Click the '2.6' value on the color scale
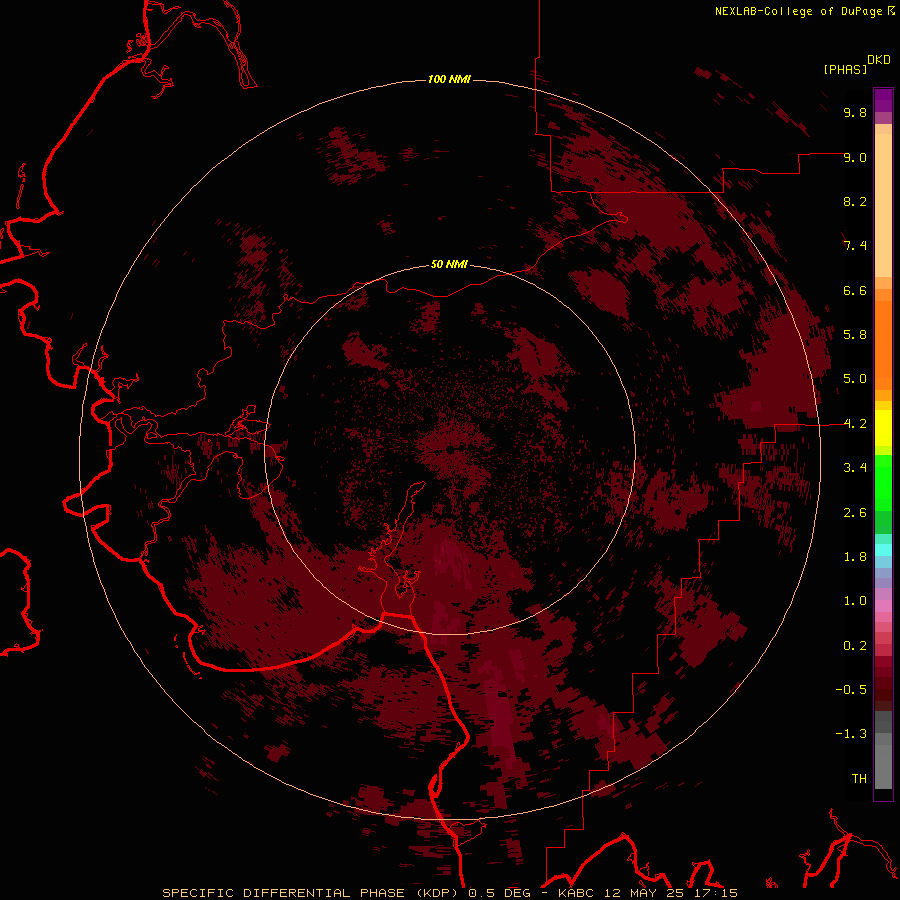 [855, 513]
